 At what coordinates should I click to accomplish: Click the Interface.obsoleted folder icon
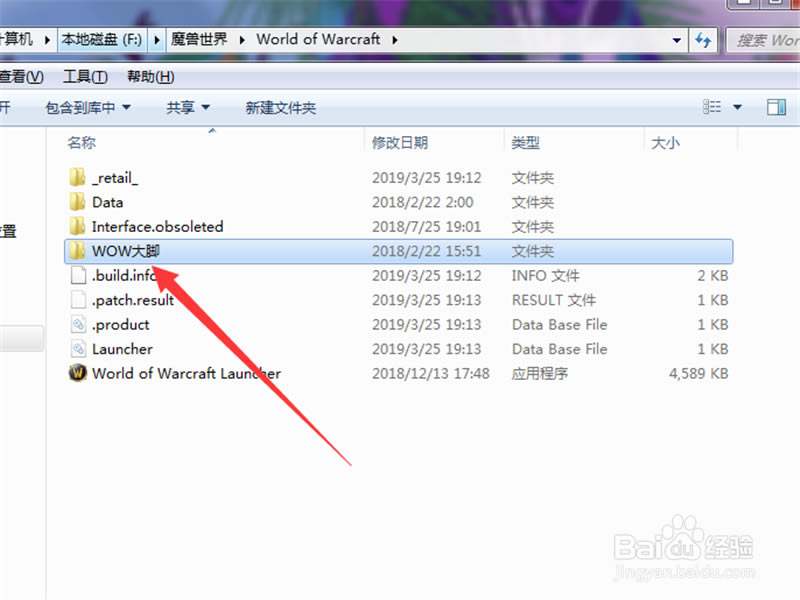tap(78, 227)
